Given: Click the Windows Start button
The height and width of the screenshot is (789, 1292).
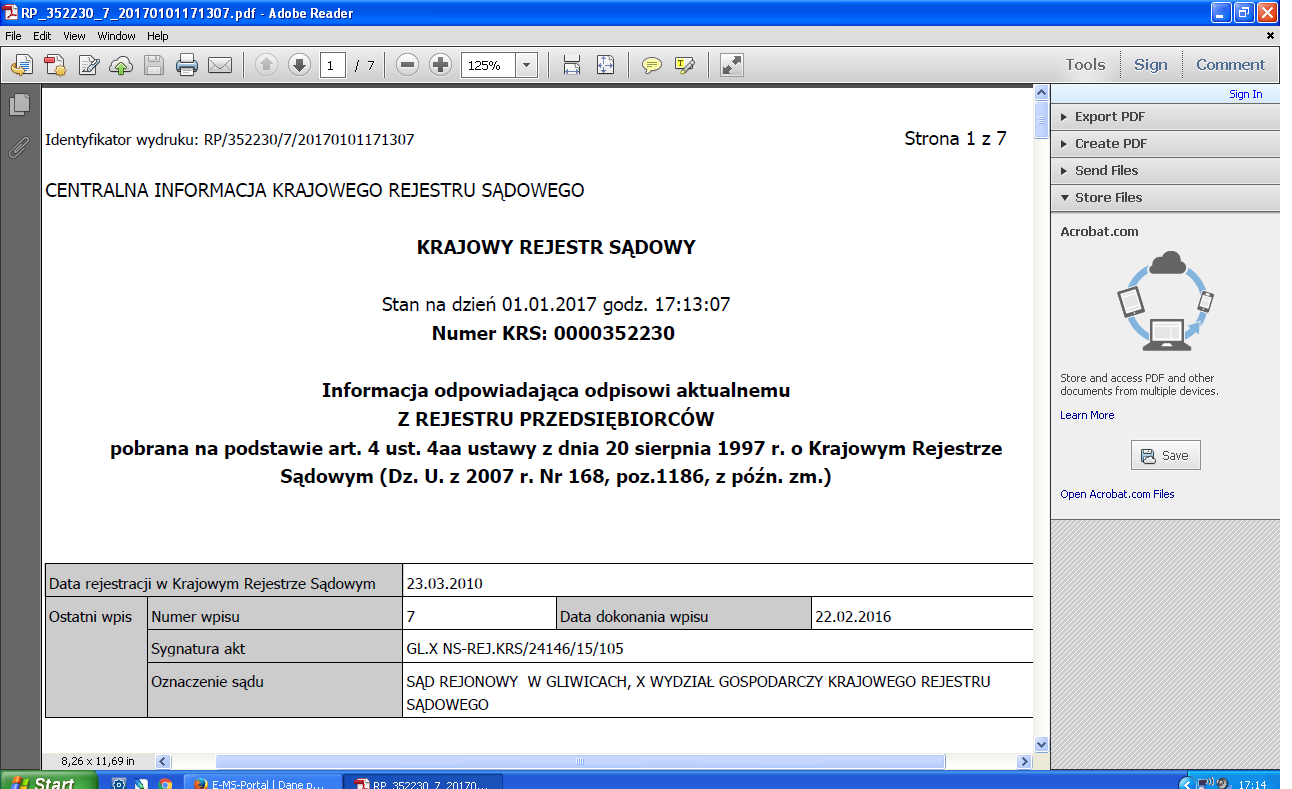Looking at the screenshot, I should tap(48, 781).
